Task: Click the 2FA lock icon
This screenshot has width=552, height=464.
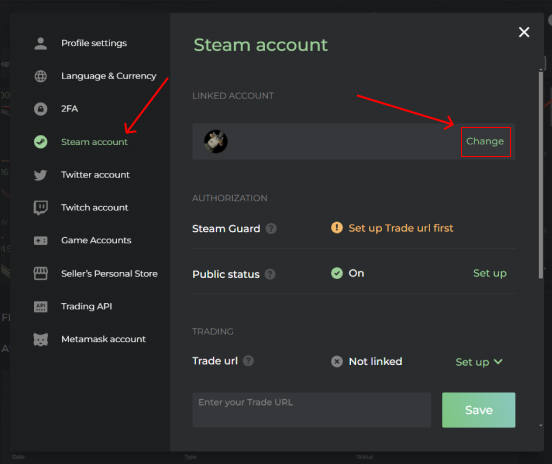Action: (40, 109)
